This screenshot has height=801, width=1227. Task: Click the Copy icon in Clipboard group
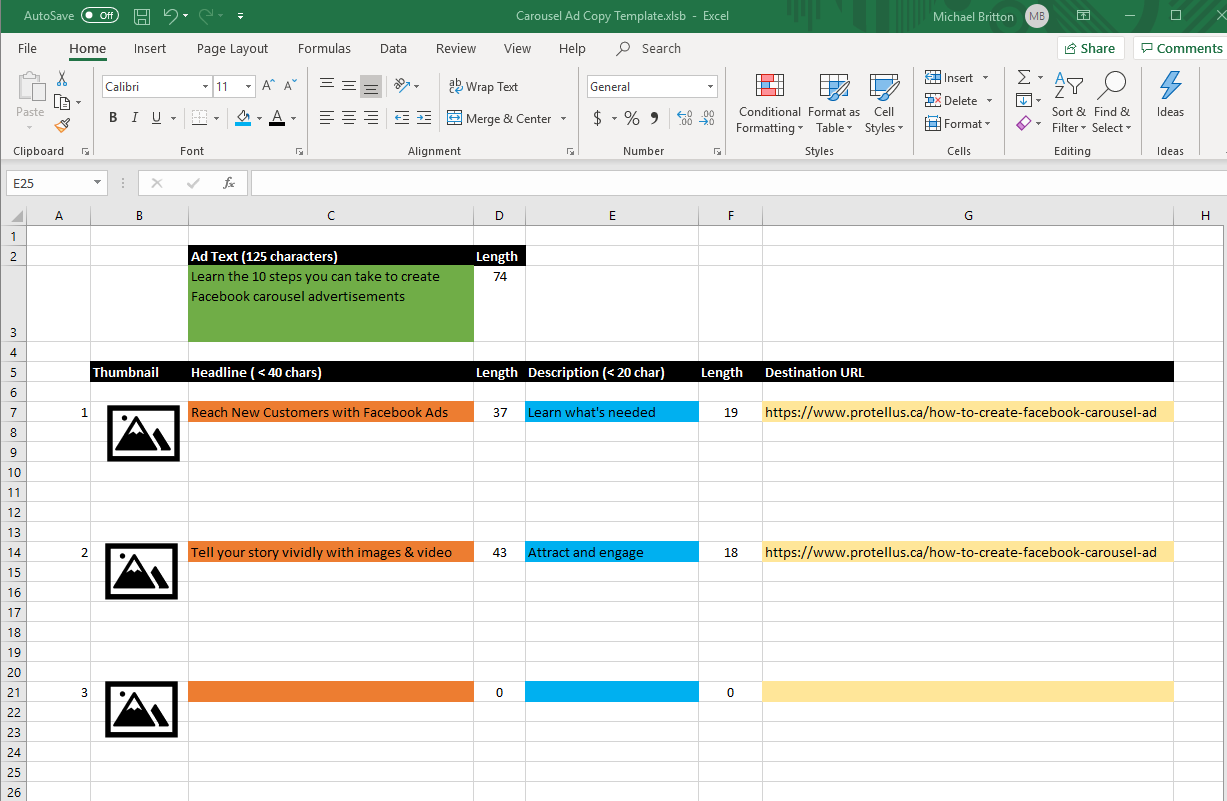62,102
